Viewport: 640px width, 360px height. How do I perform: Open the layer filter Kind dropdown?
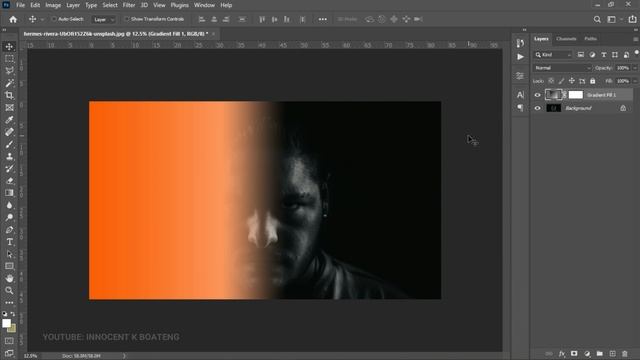553,55
